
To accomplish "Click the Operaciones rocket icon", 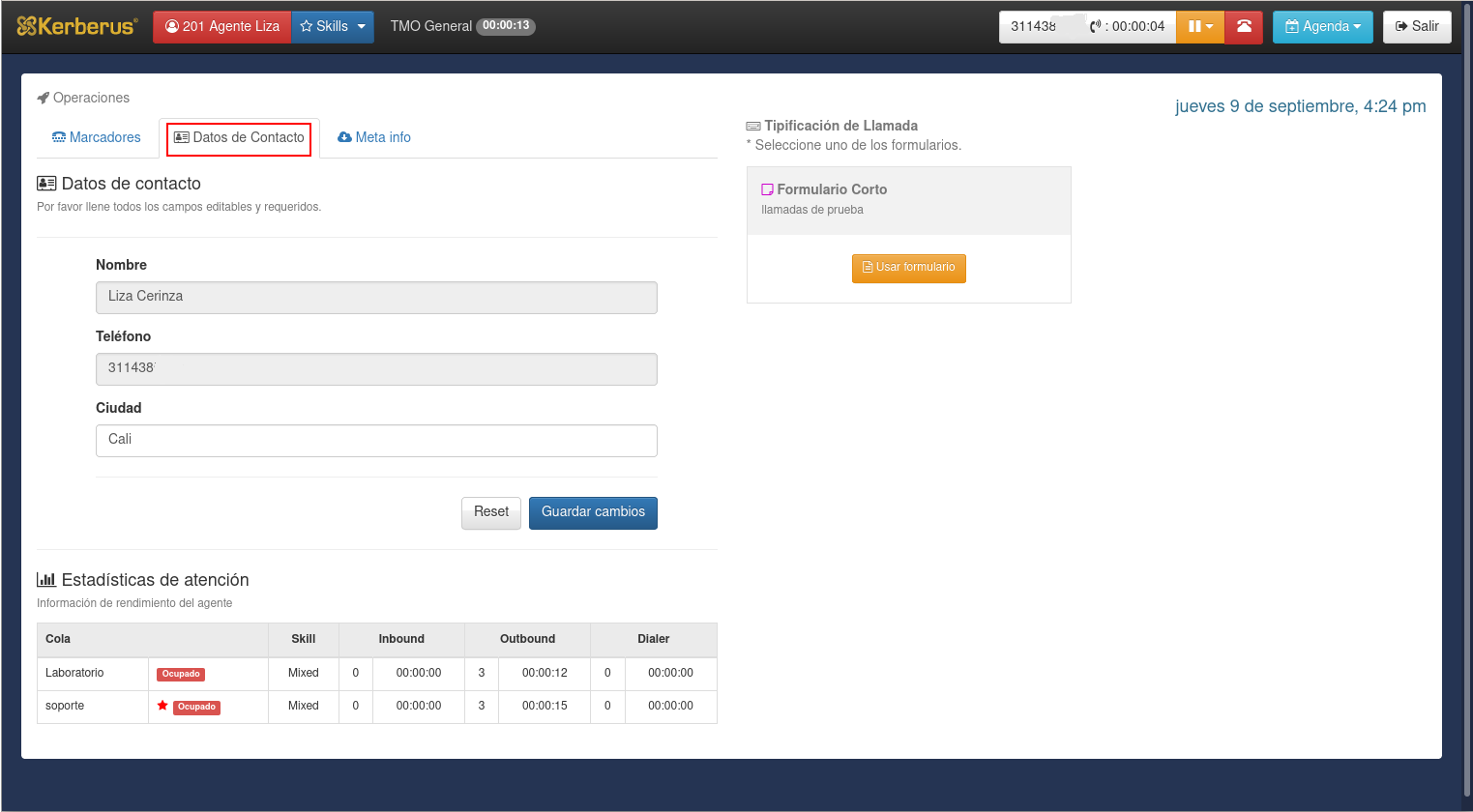I will tap(43, 98).
